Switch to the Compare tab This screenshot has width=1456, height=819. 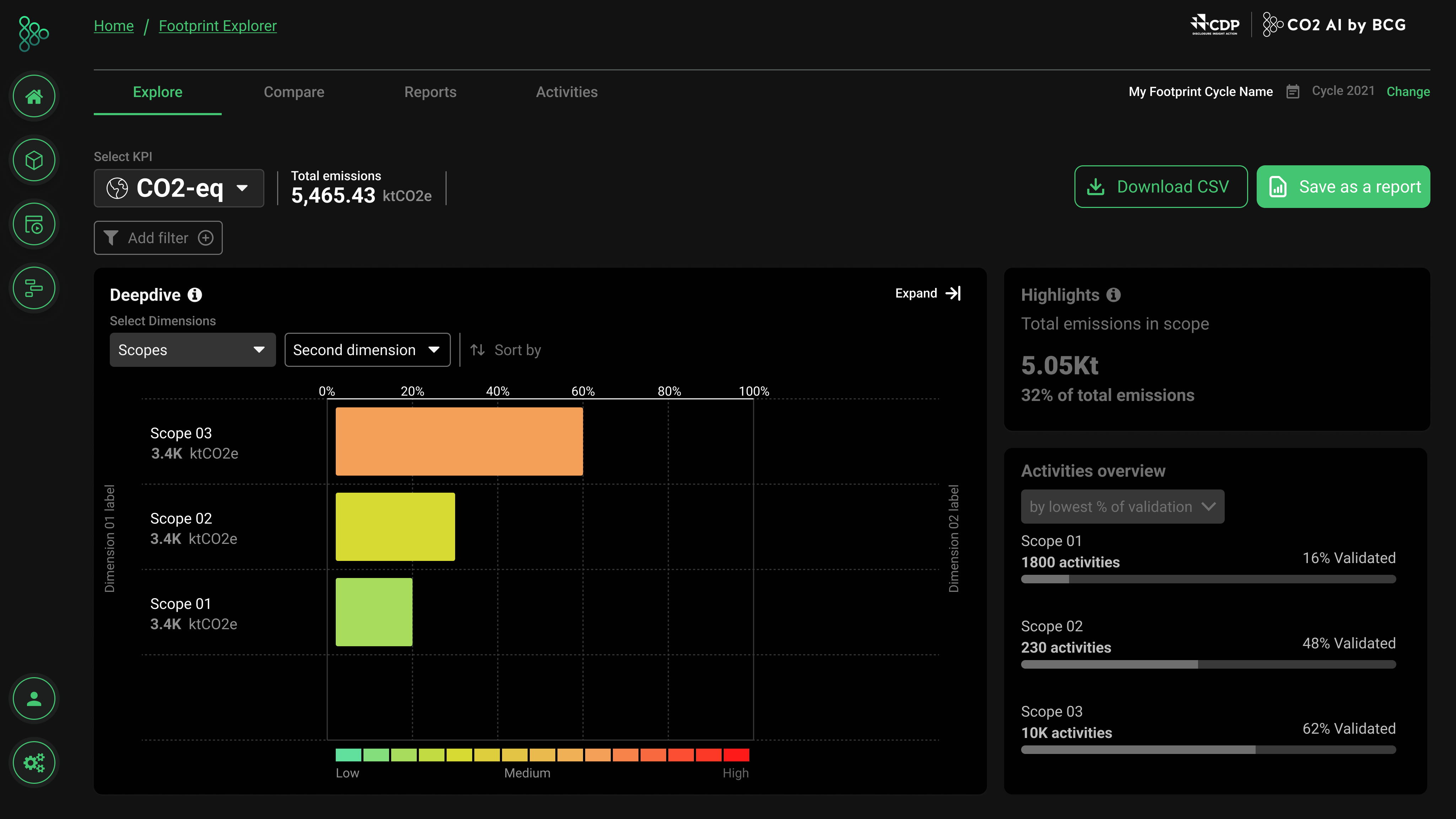click(x=294, y=92)
